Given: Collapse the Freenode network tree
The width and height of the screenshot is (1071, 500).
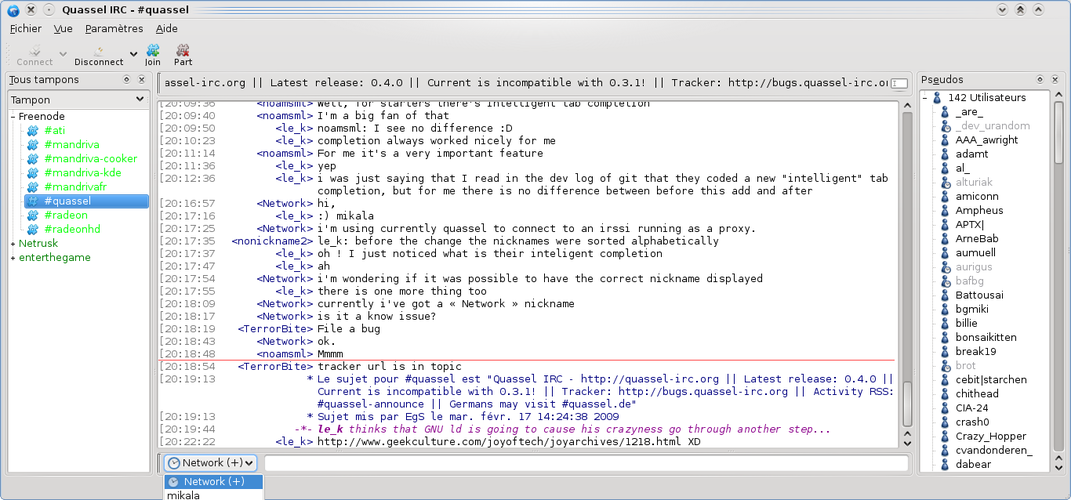Looking at the screenshot, I should click(x=13, y=117).
